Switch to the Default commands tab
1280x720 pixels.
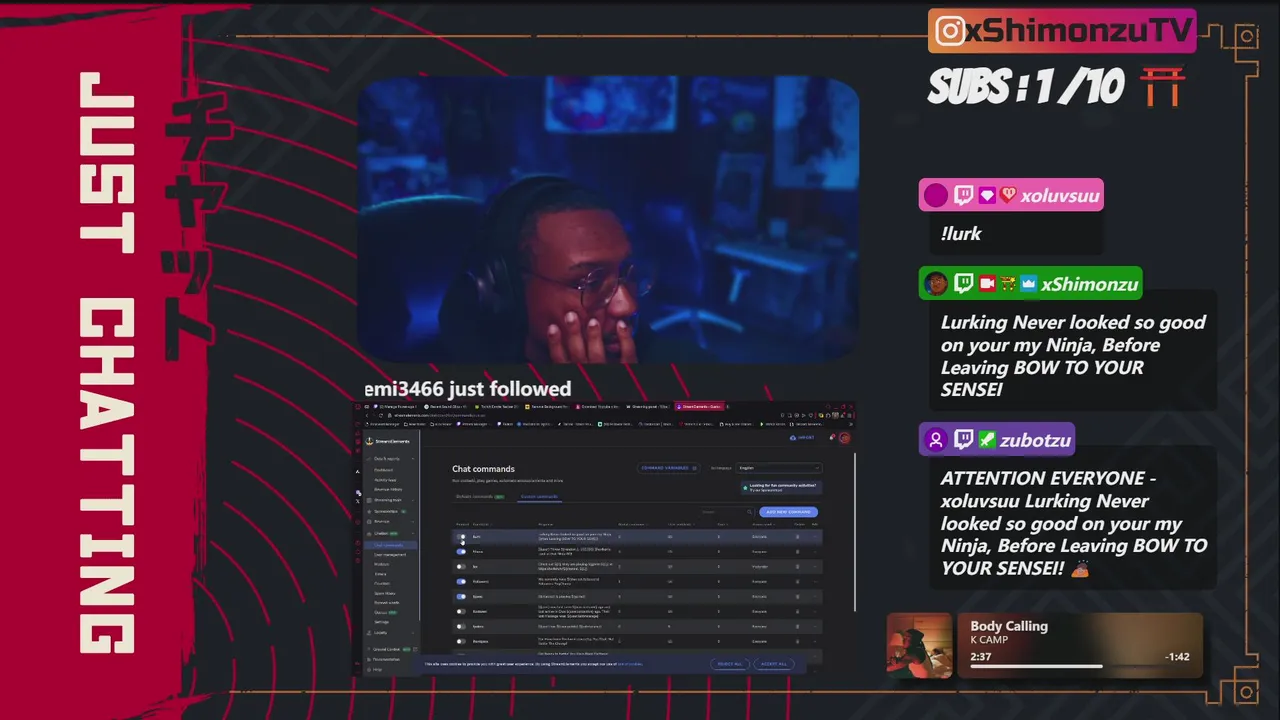click(x=480, y=496)
